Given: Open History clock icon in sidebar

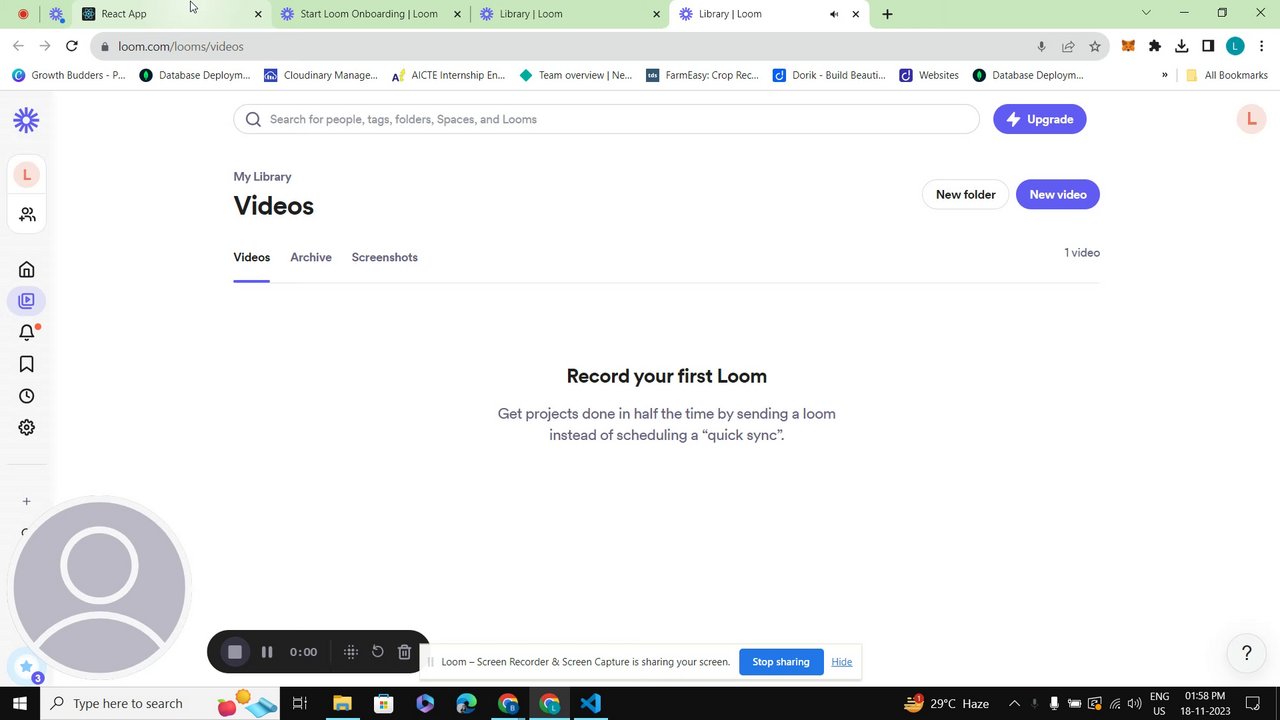Looking at the screenshot, I should [x=27, y=396].
